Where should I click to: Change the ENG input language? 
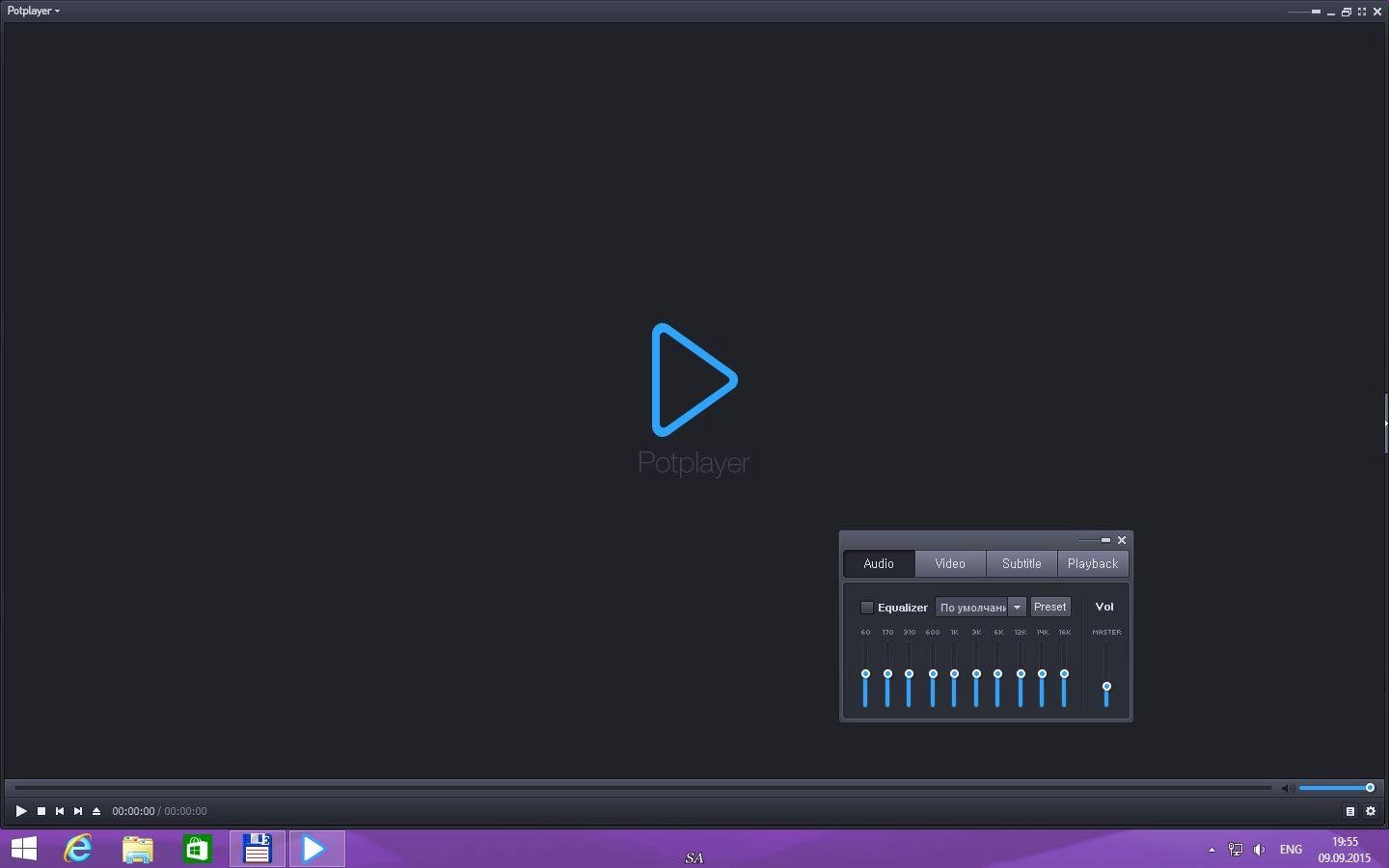[1291, 850]
